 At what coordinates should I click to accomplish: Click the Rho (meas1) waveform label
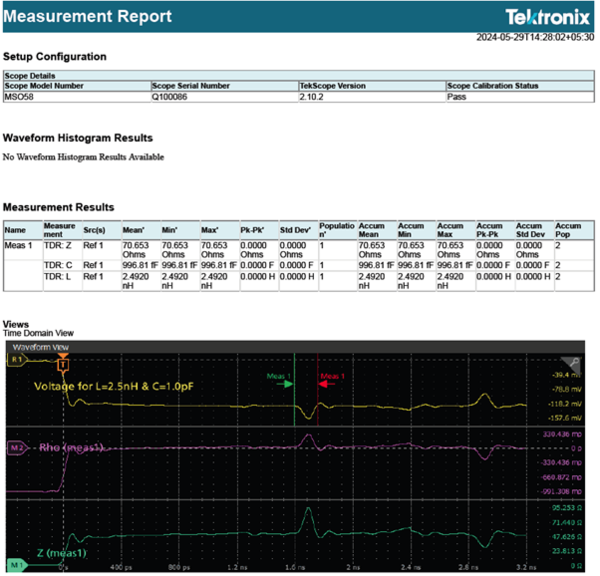tap(72, 447)
